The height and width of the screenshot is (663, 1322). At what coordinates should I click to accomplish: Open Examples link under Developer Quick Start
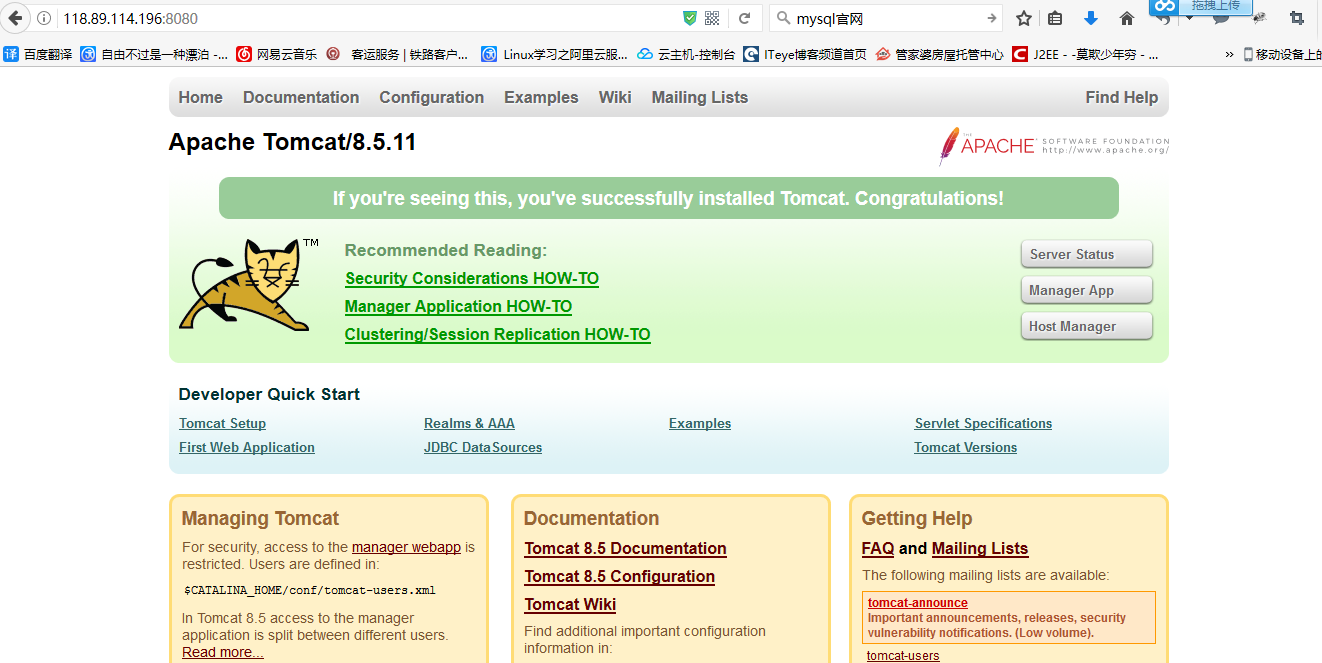tap(700, 423)
